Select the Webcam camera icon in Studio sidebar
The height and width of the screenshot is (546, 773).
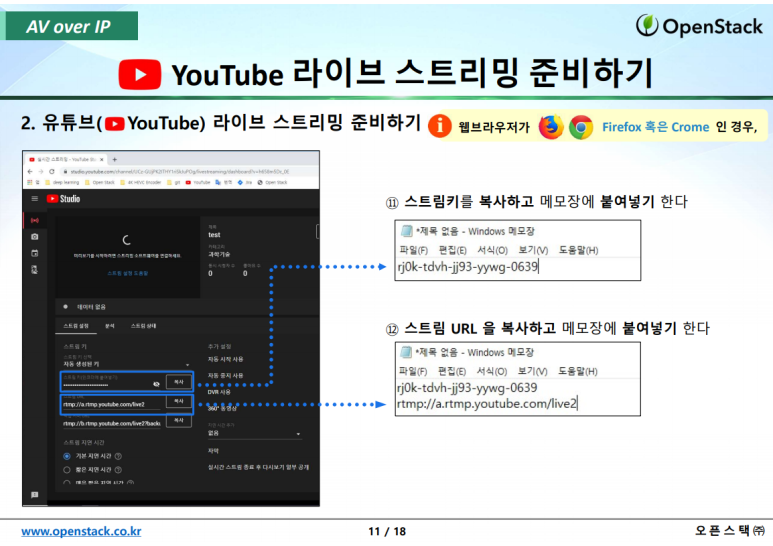(35, 237)
